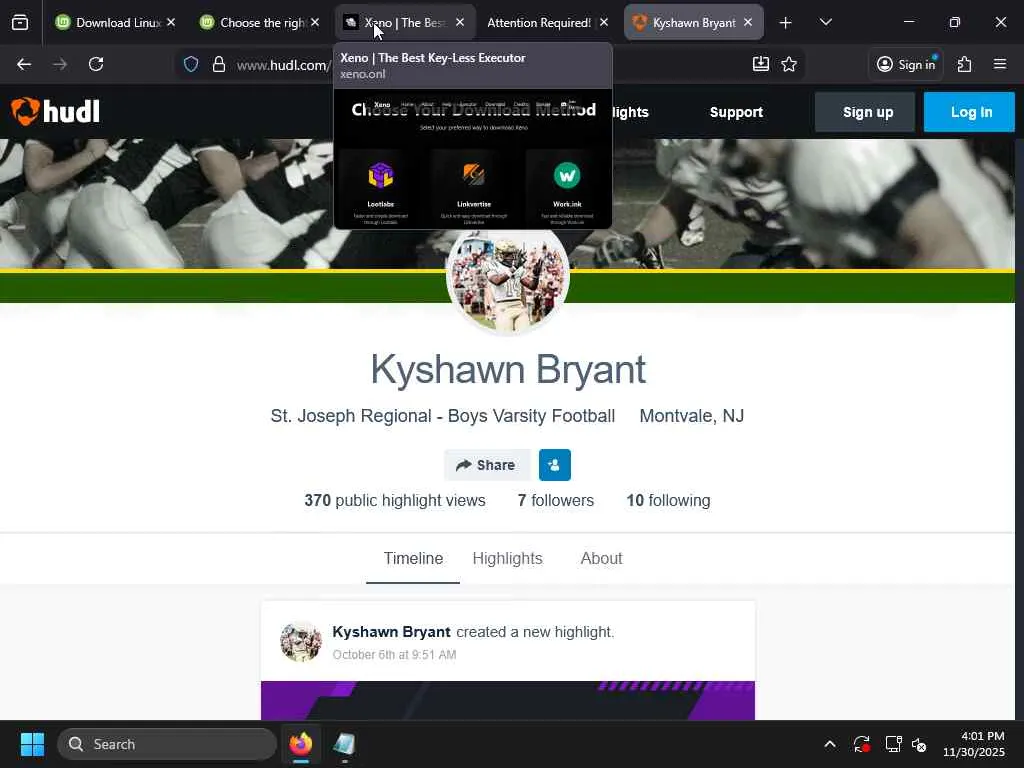1024x768 pixels.
Task: Follow the athlete with blue person icon
Action: (x=554, y=465)
